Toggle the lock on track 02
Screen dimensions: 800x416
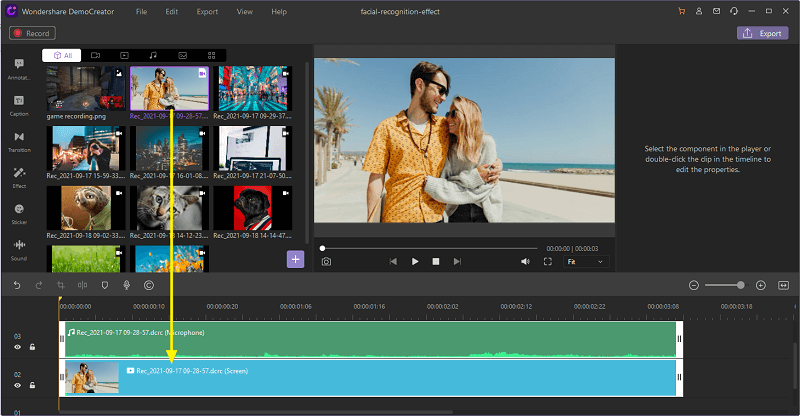(x=32, y=385)
